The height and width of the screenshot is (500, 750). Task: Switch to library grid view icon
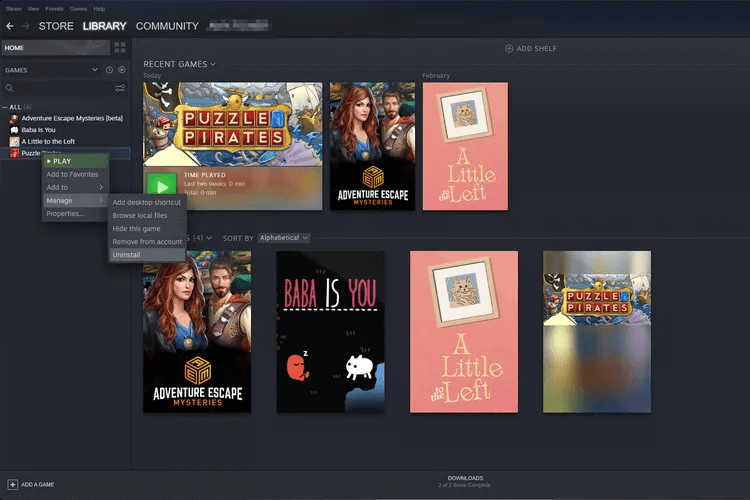click(x=120, y=47)
